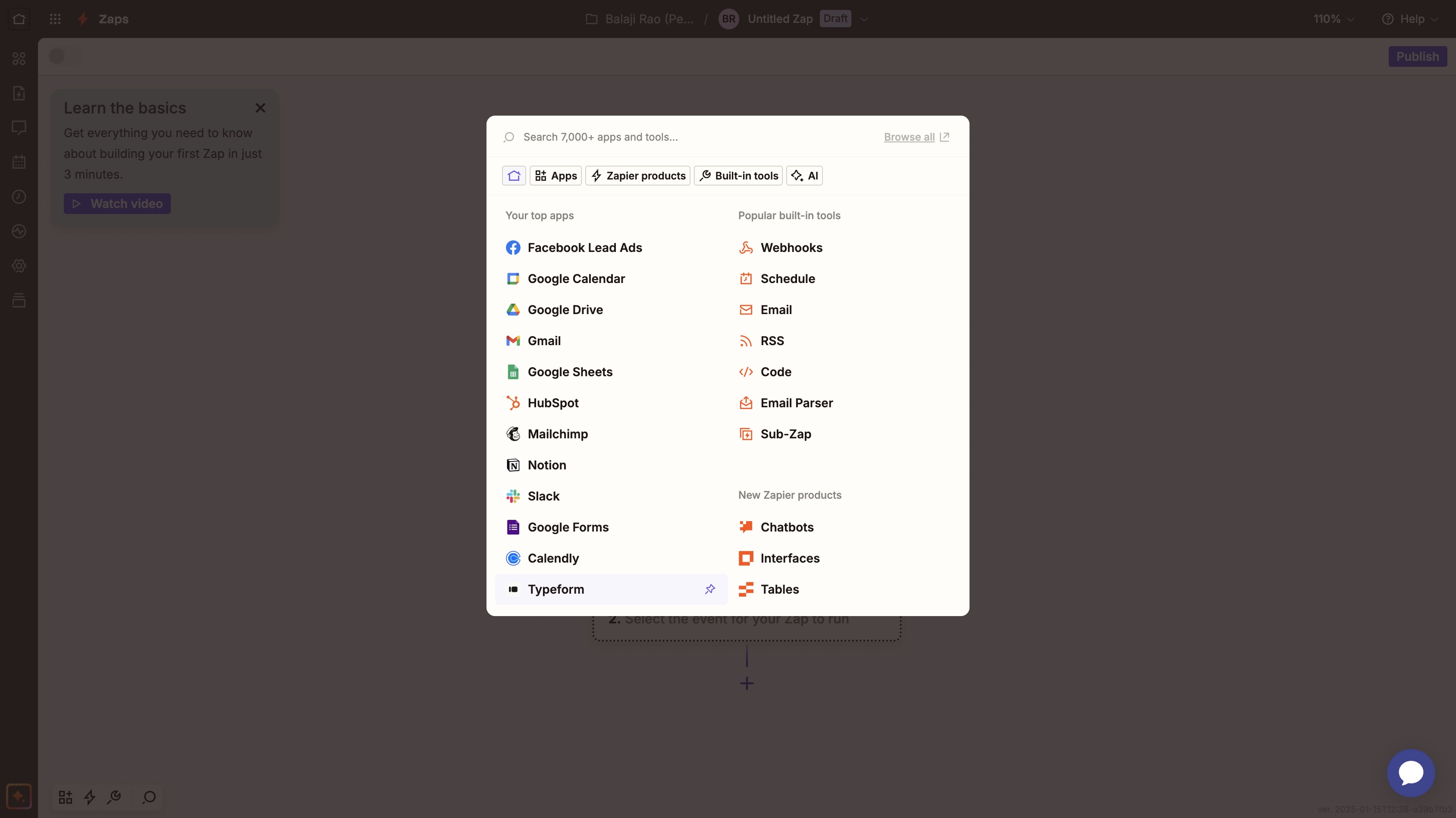
Task: Open Balaji Rao folder breadcrumb
Action: click(x=640, y=19)
